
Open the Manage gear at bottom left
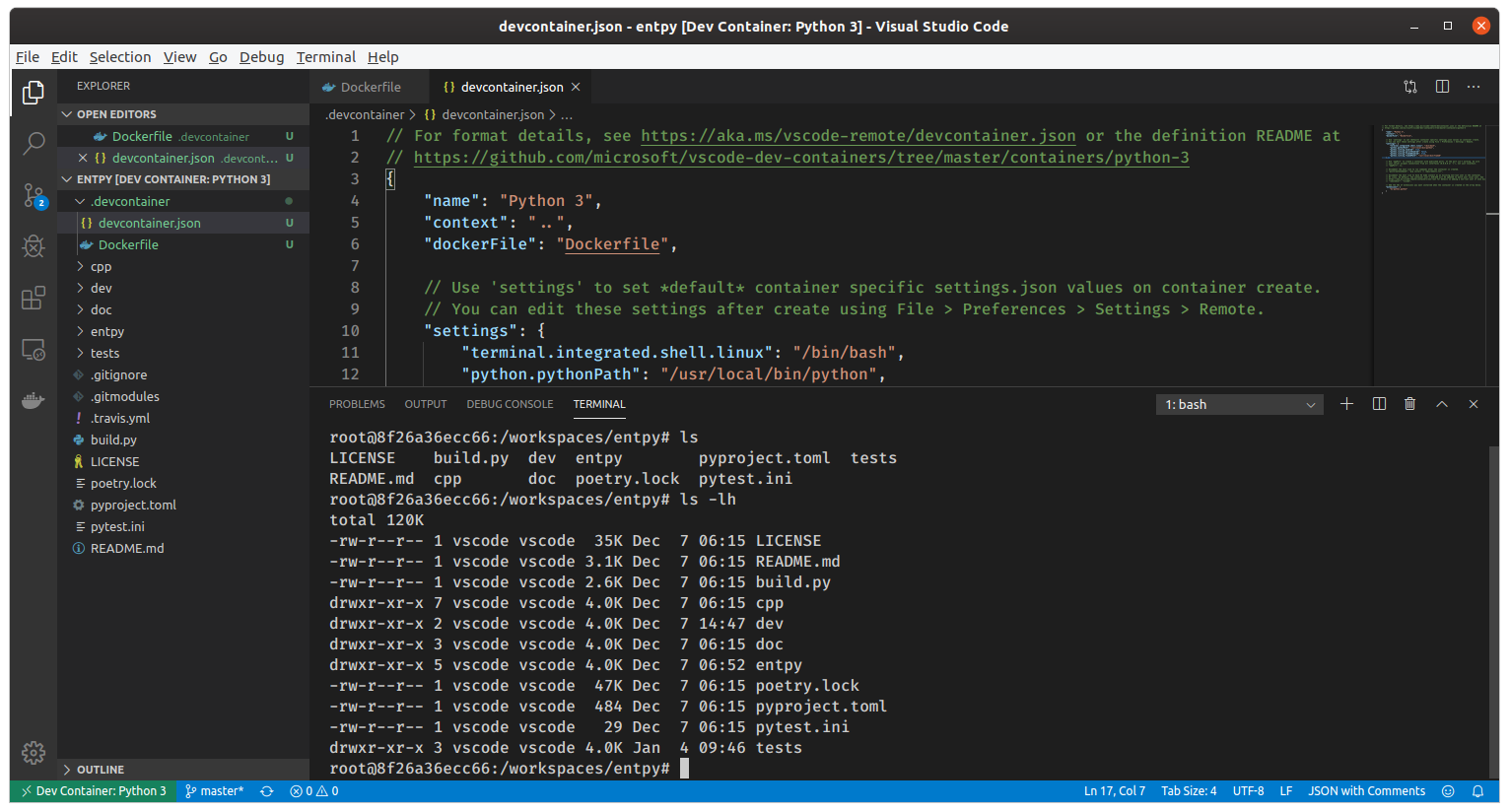(34, 753)
